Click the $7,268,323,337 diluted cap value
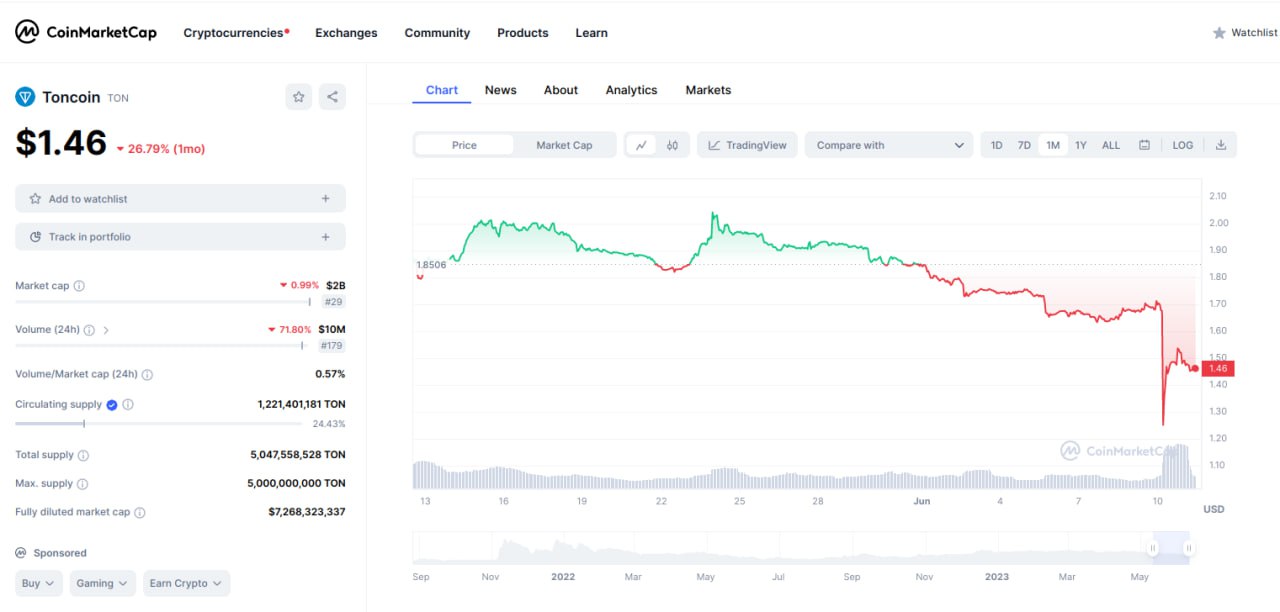Viewport: 1280px width, 612px height. tap(307, 512)
